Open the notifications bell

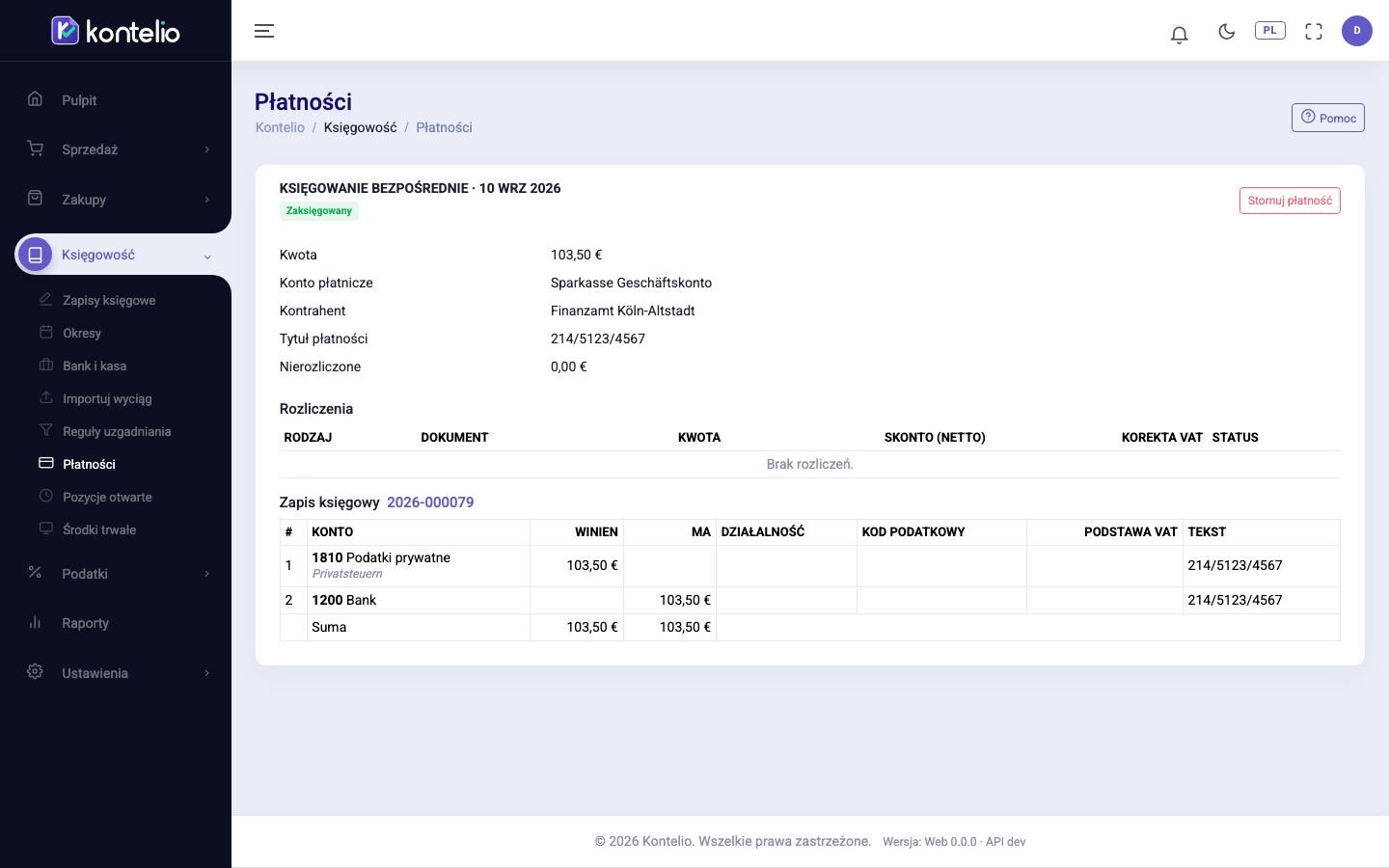(1179, 34)
